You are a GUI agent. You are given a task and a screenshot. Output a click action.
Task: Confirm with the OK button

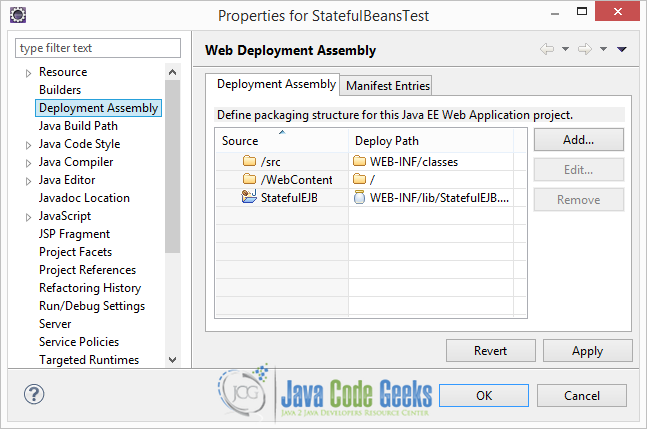[x=484, y=396]
